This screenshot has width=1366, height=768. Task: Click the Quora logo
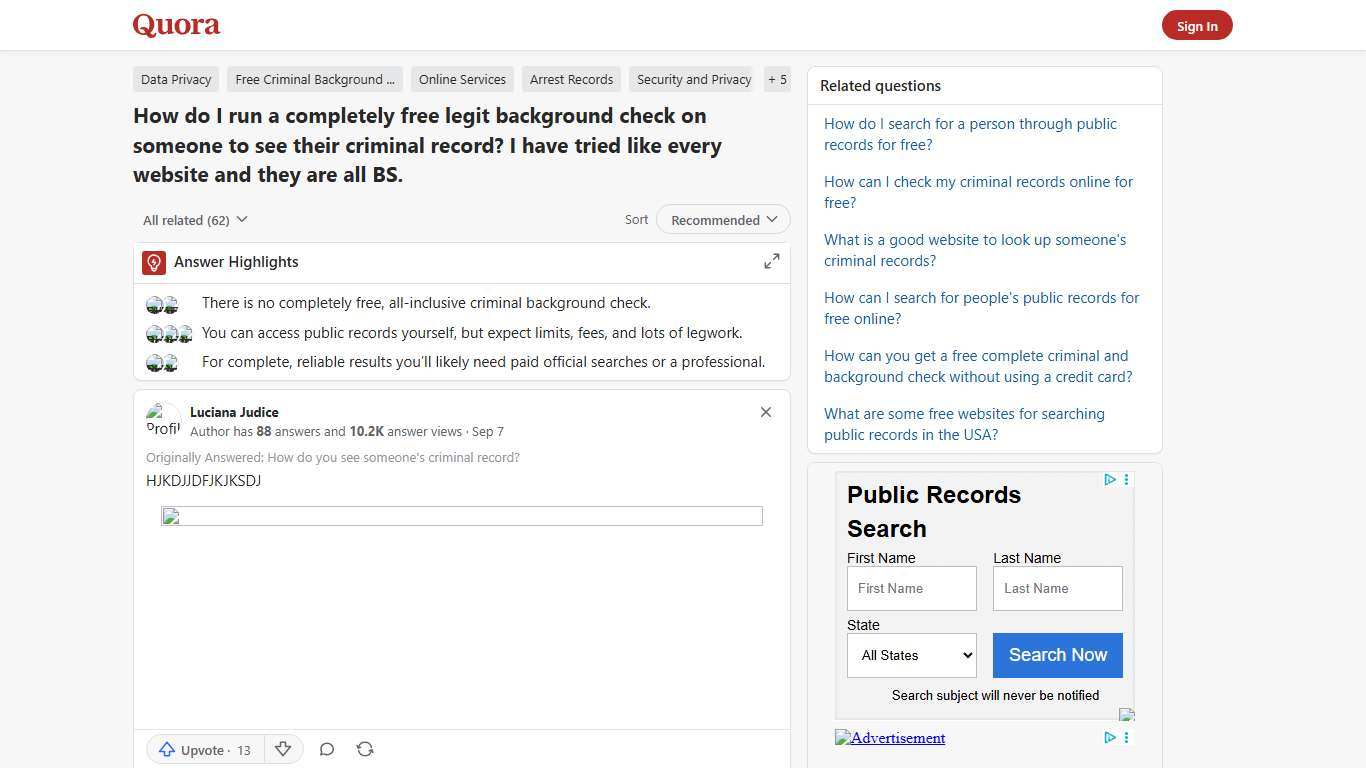(176, 25)
